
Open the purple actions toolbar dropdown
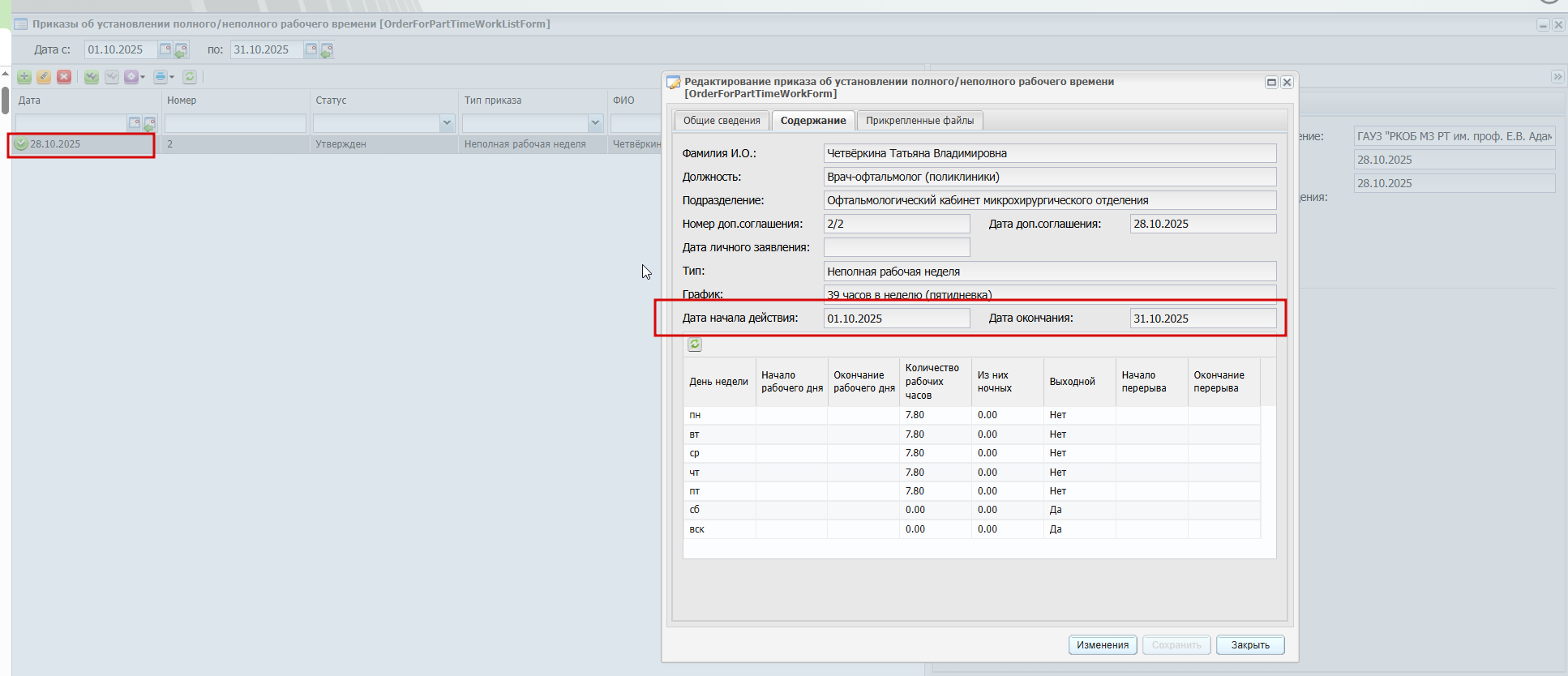pyautogui.click(x=135, y=77)
